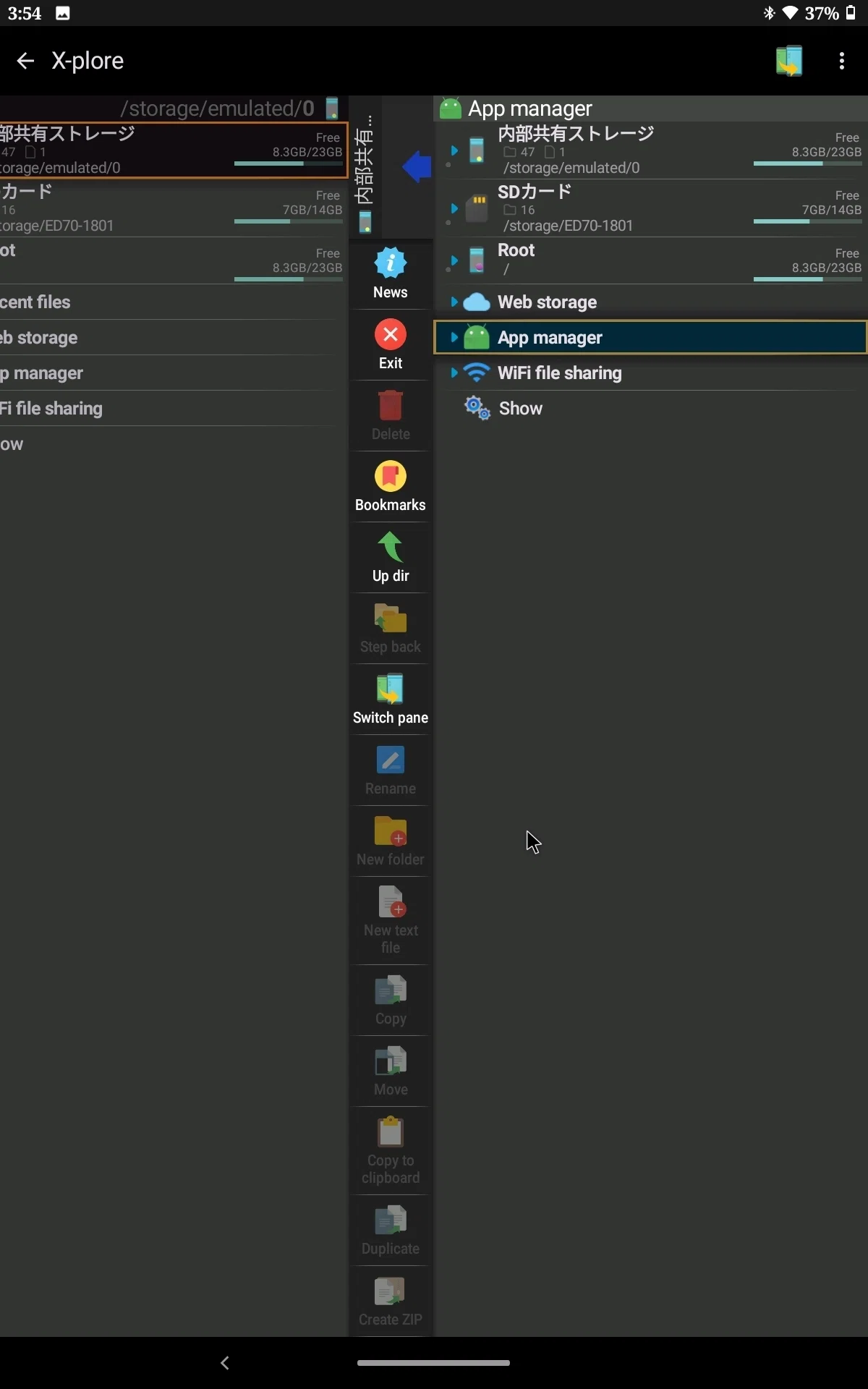
Task: Open the three-dot overflow menu
Action: point(841,61)
